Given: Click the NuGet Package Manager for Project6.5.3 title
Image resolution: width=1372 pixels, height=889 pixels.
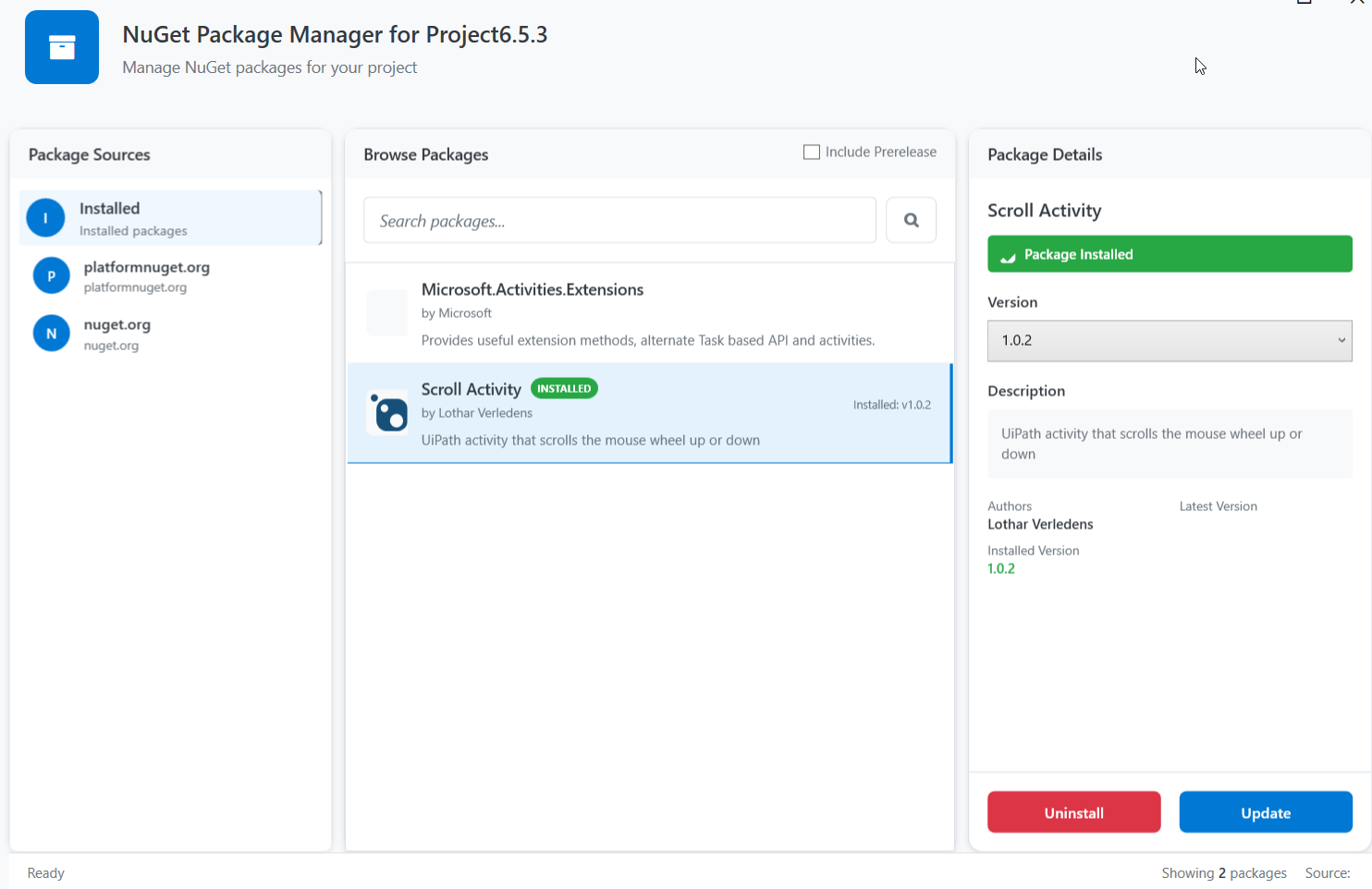Looking at the screenshot, I should 335,34.
